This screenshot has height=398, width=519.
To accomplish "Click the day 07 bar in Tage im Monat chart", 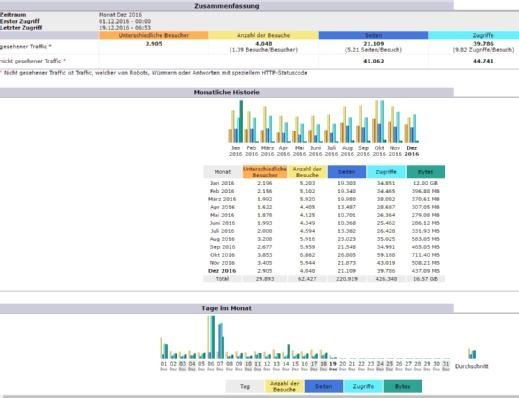I will point(220,341).
